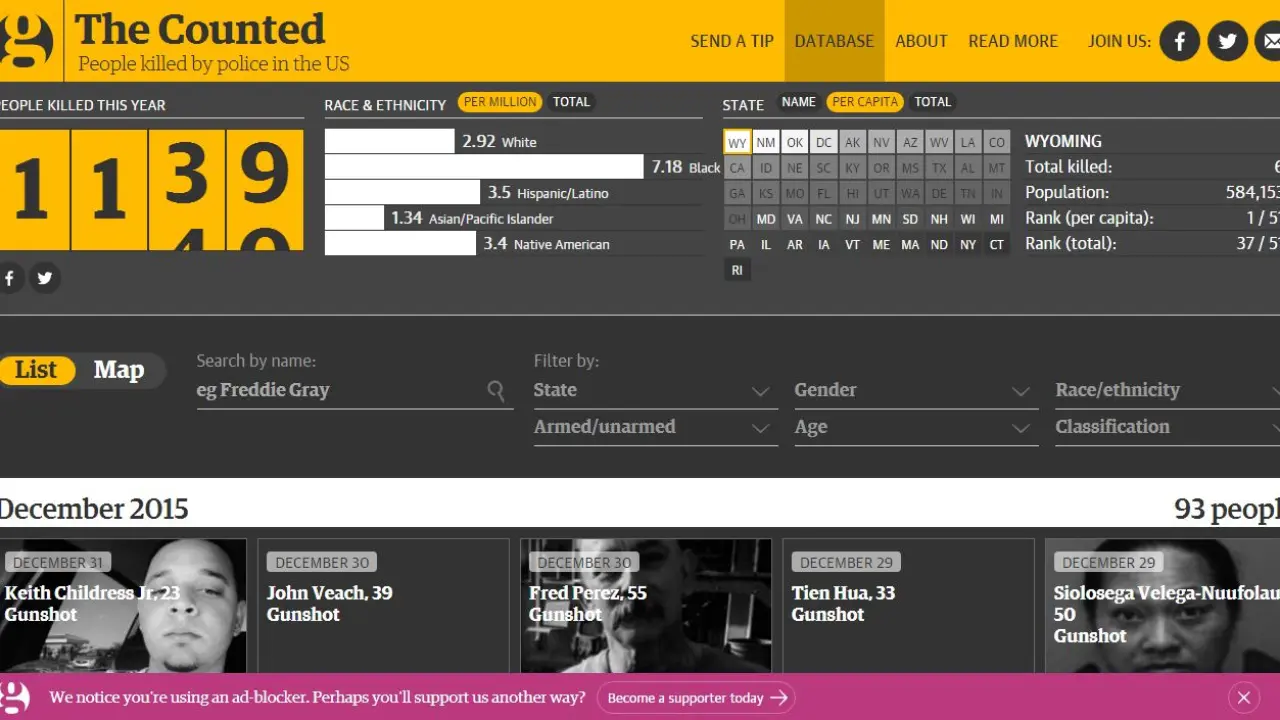Share the yearly count via Twitter icon

45,279
